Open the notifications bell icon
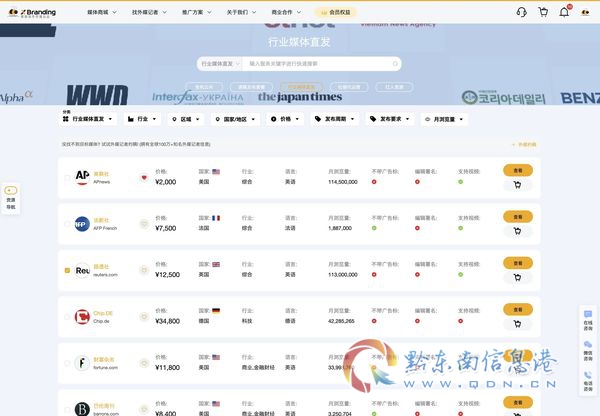The height and width of the screenshot is (416, 600). [x=564, y=12]
